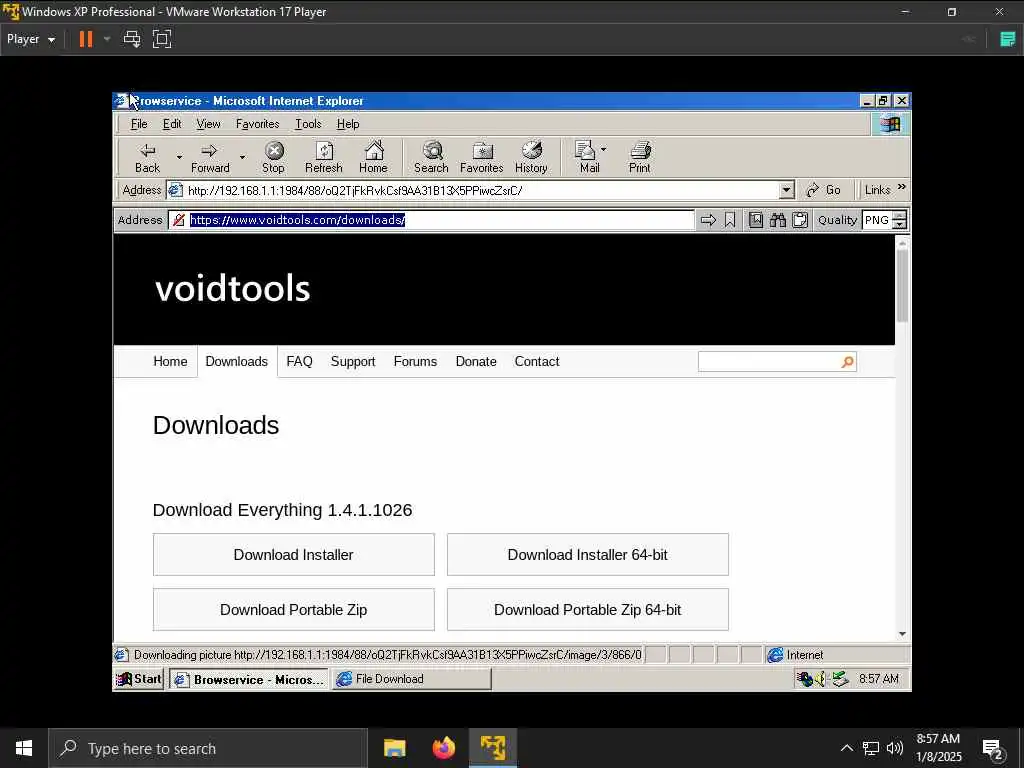Expand the Links toolbar chevron

(902, 187)
